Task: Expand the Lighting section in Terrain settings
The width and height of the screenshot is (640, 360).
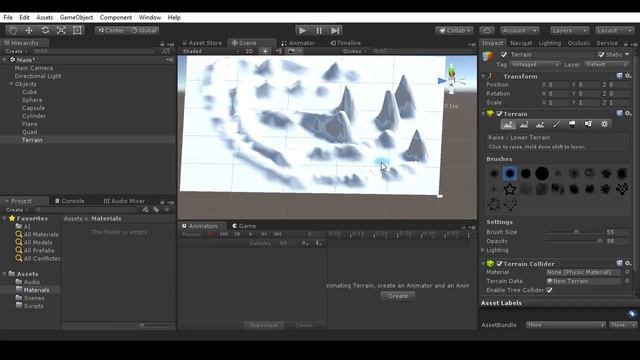Action: (483, 250)
